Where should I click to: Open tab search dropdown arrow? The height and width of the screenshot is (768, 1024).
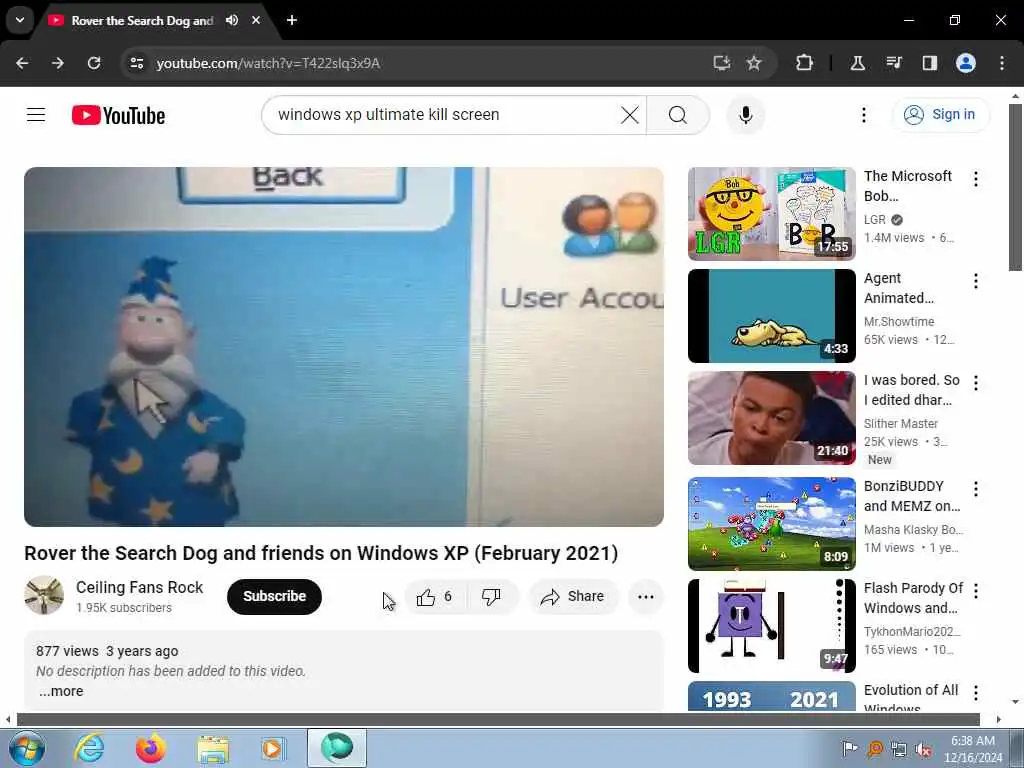(x=20, y=20)
